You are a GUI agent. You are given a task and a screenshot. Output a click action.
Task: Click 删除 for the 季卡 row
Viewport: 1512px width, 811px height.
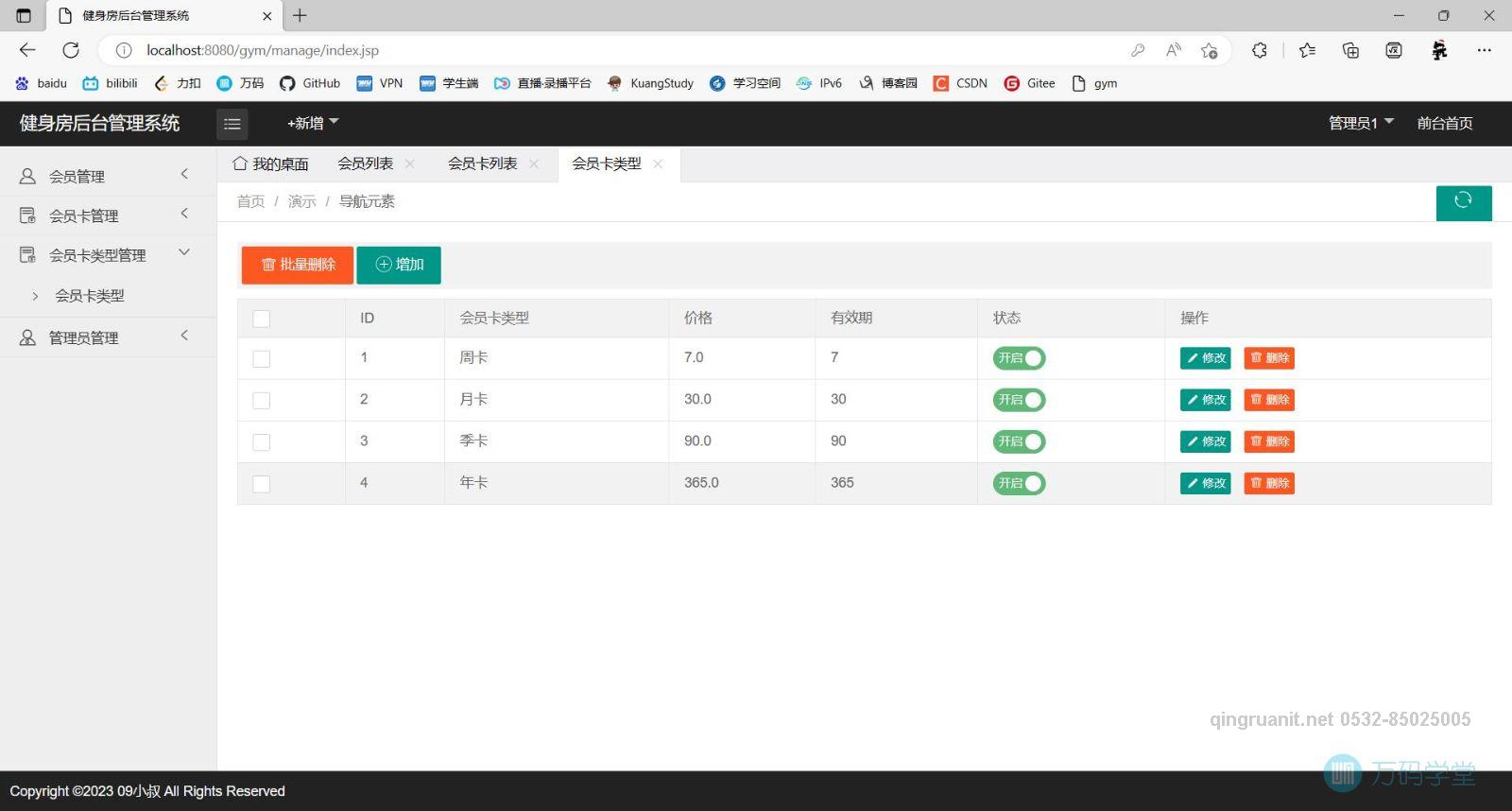point(1269,441)
